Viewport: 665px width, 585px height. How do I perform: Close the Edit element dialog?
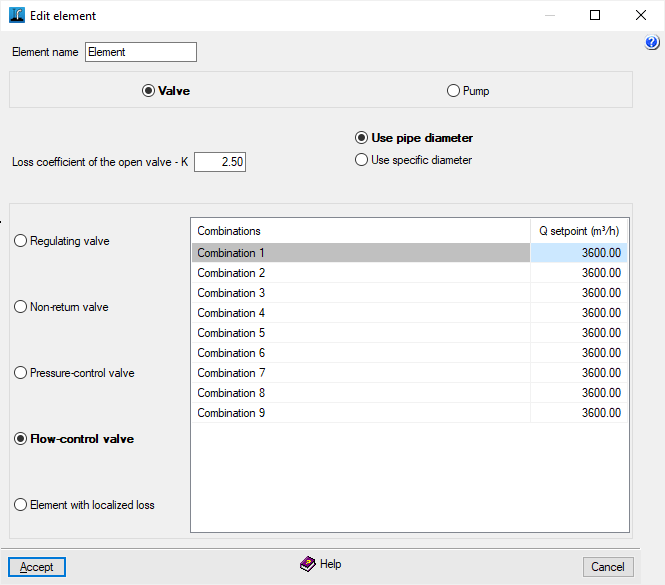(x=641, y=15)
